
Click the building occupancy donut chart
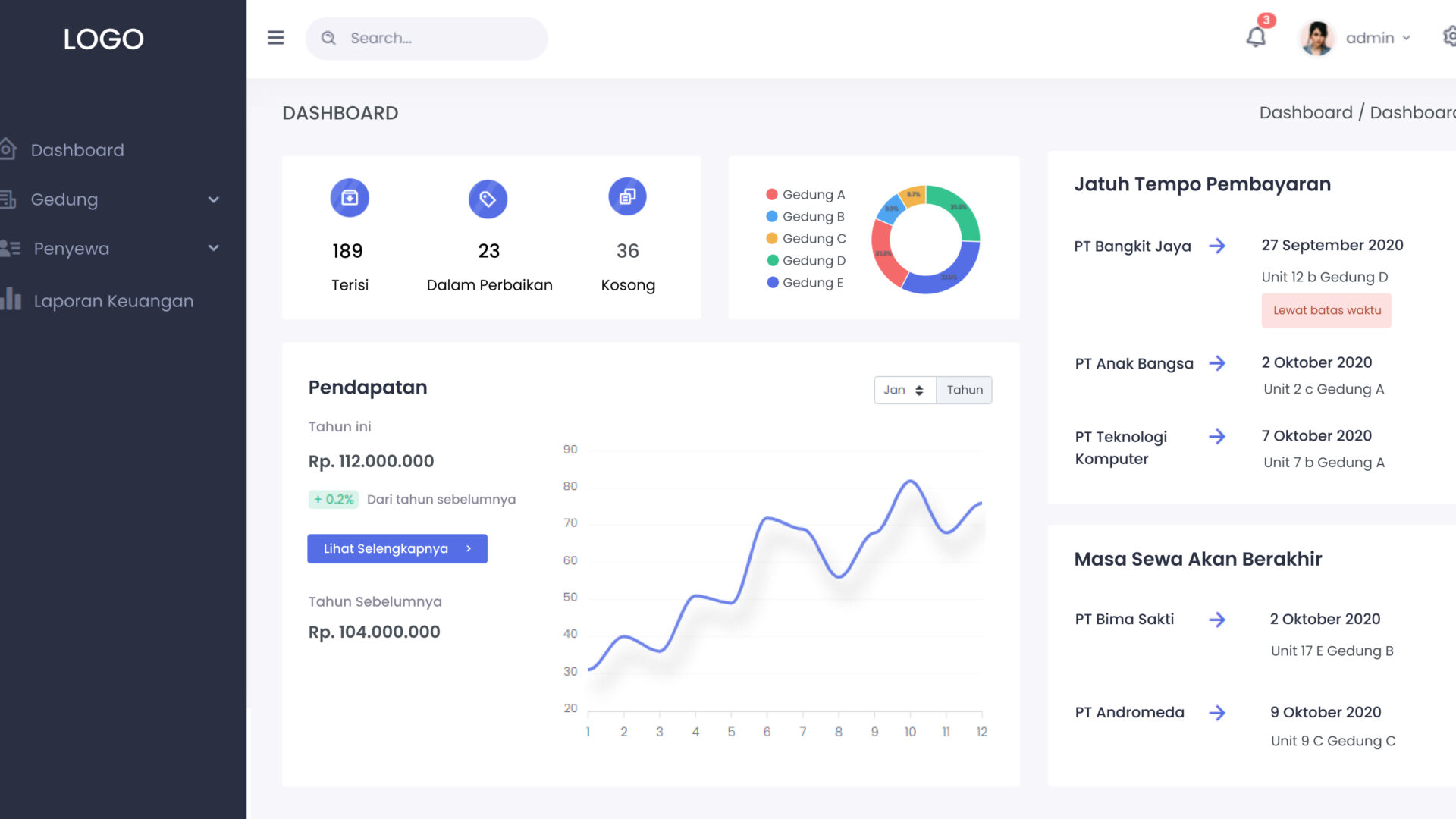pos(926,240)
